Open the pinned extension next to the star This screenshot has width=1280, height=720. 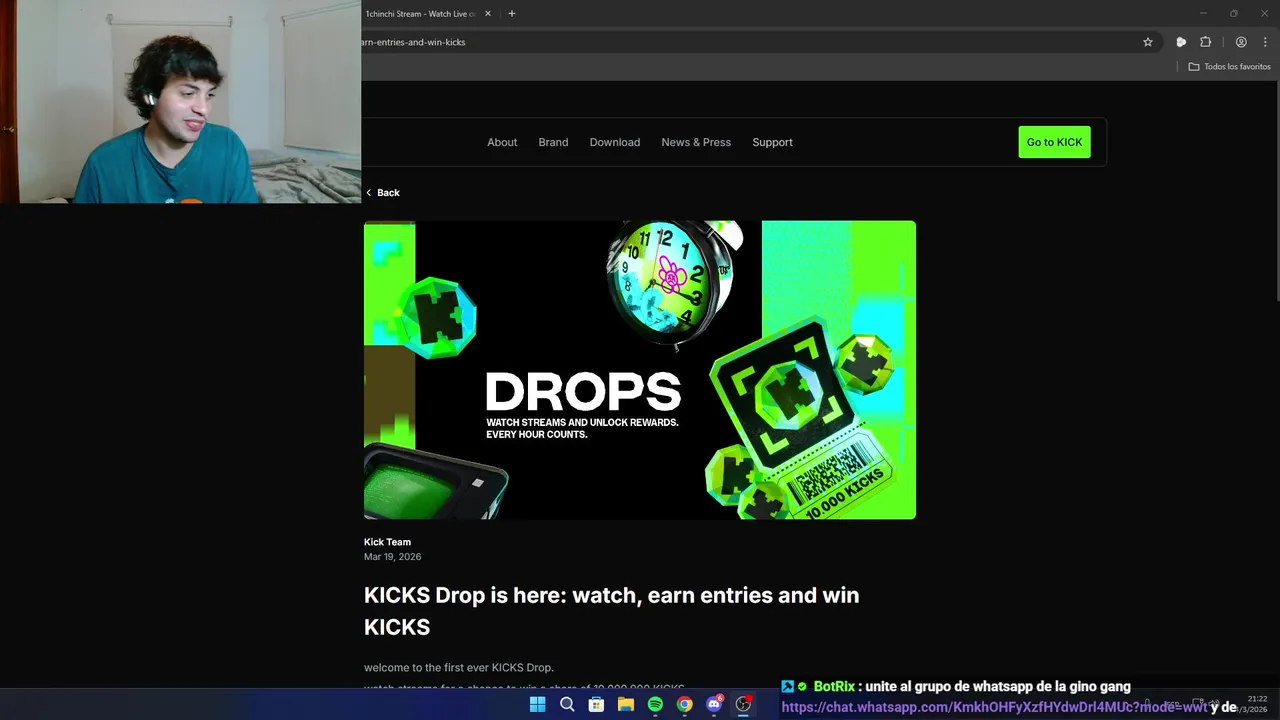coord(1181,42)
